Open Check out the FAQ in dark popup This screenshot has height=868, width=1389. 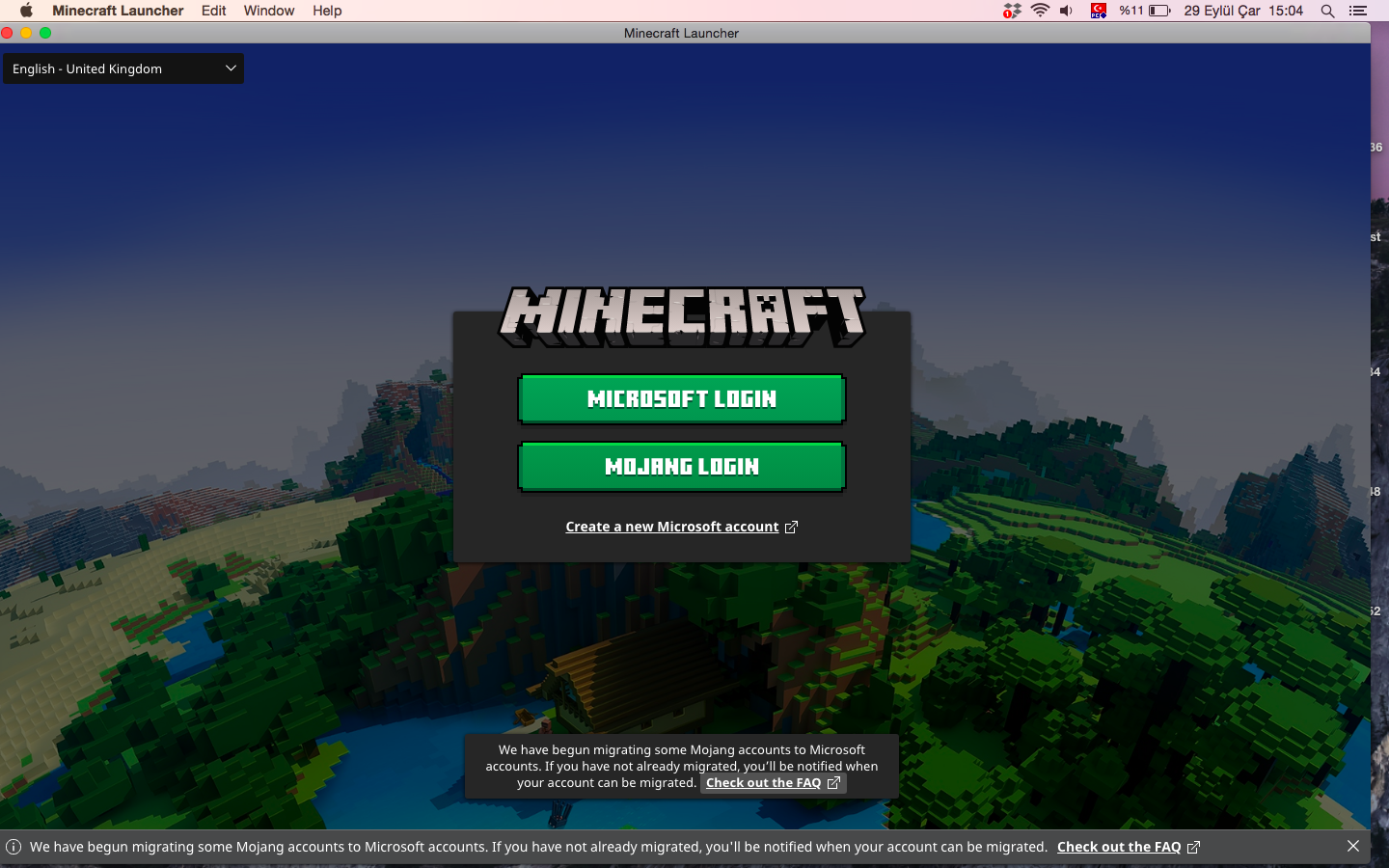point(774,783)
